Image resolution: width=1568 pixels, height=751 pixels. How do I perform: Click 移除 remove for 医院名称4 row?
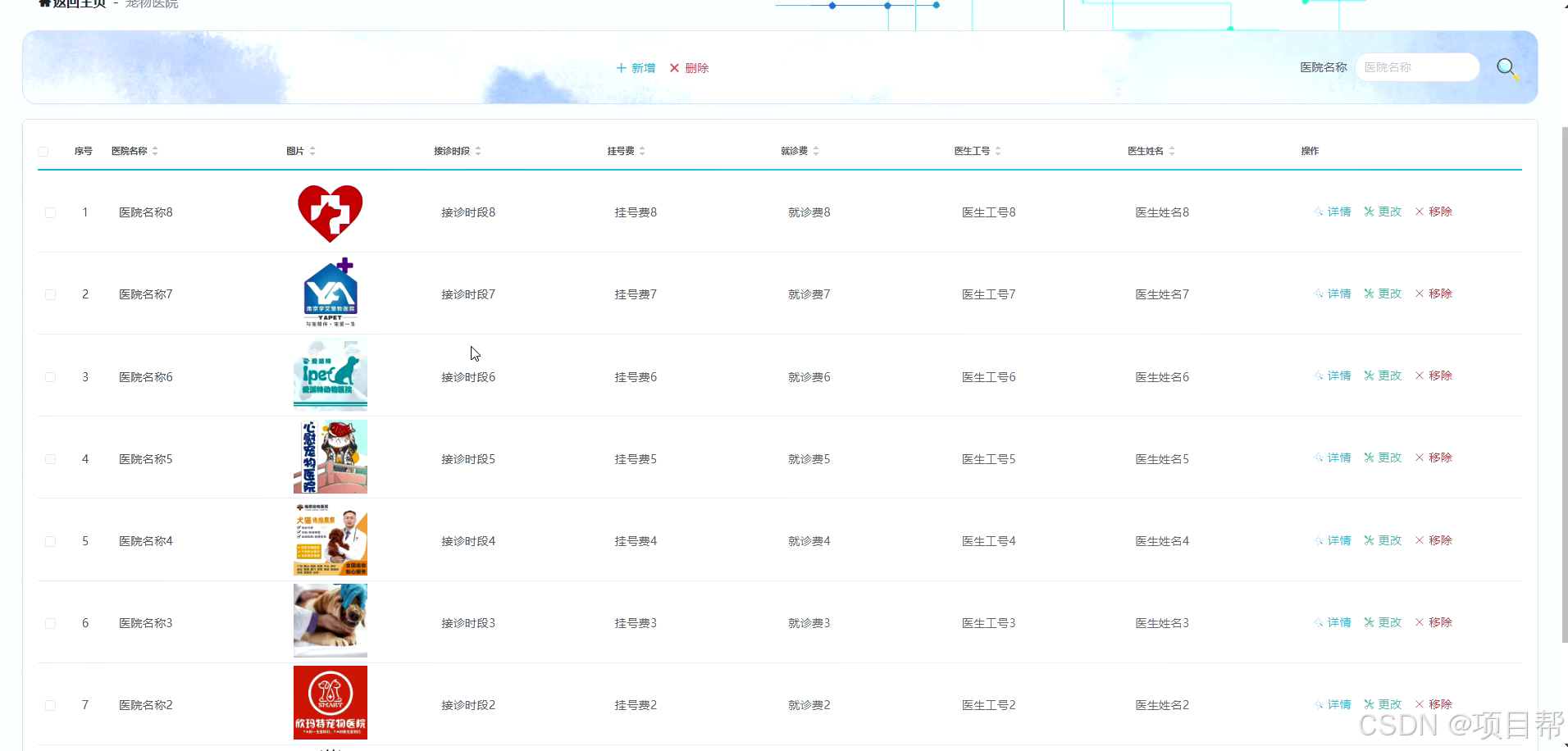tap(1434, 540)
